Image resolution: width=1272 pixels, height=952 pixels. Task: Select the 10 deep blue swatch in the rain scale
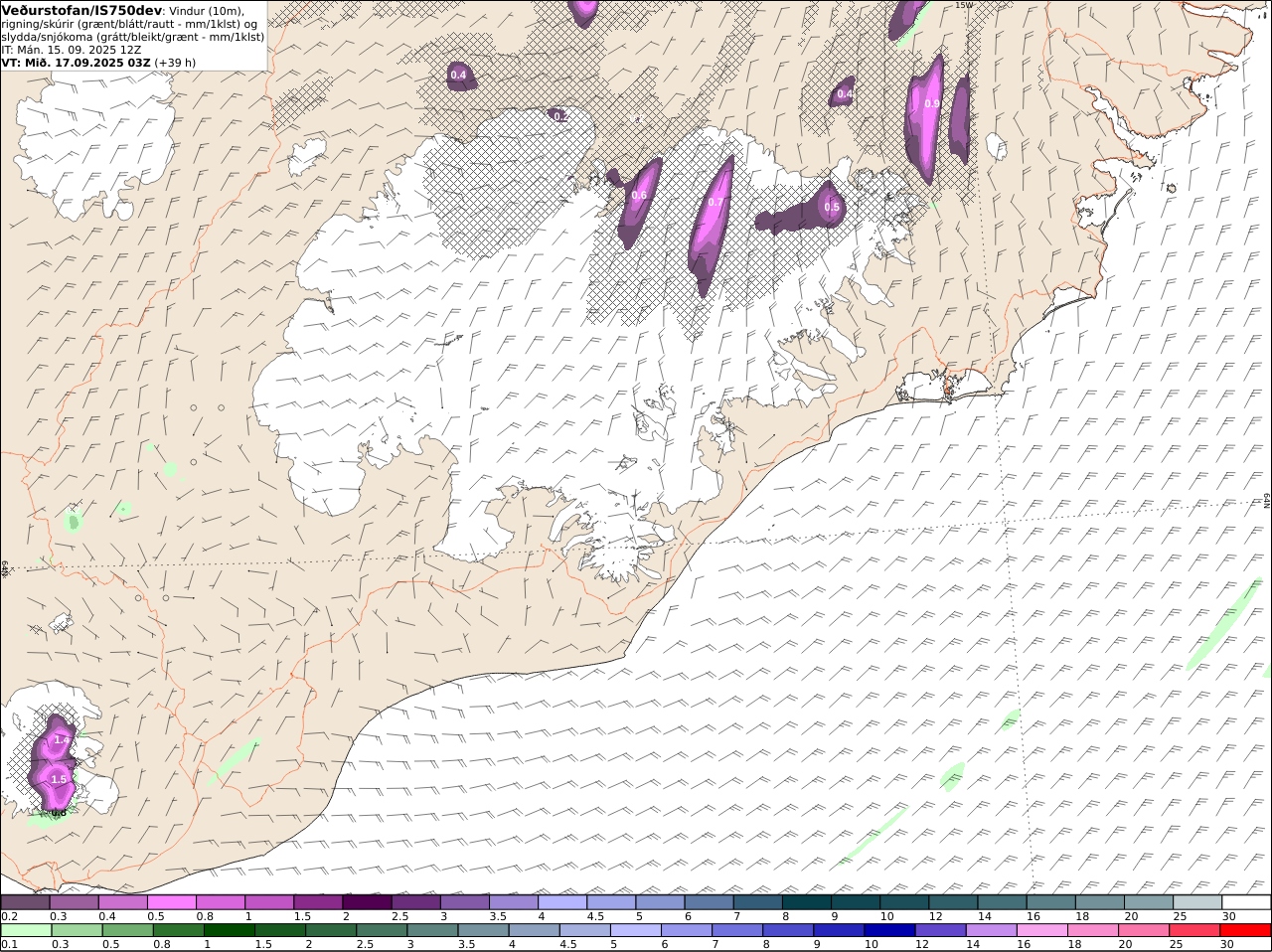(x=889, y=930)
